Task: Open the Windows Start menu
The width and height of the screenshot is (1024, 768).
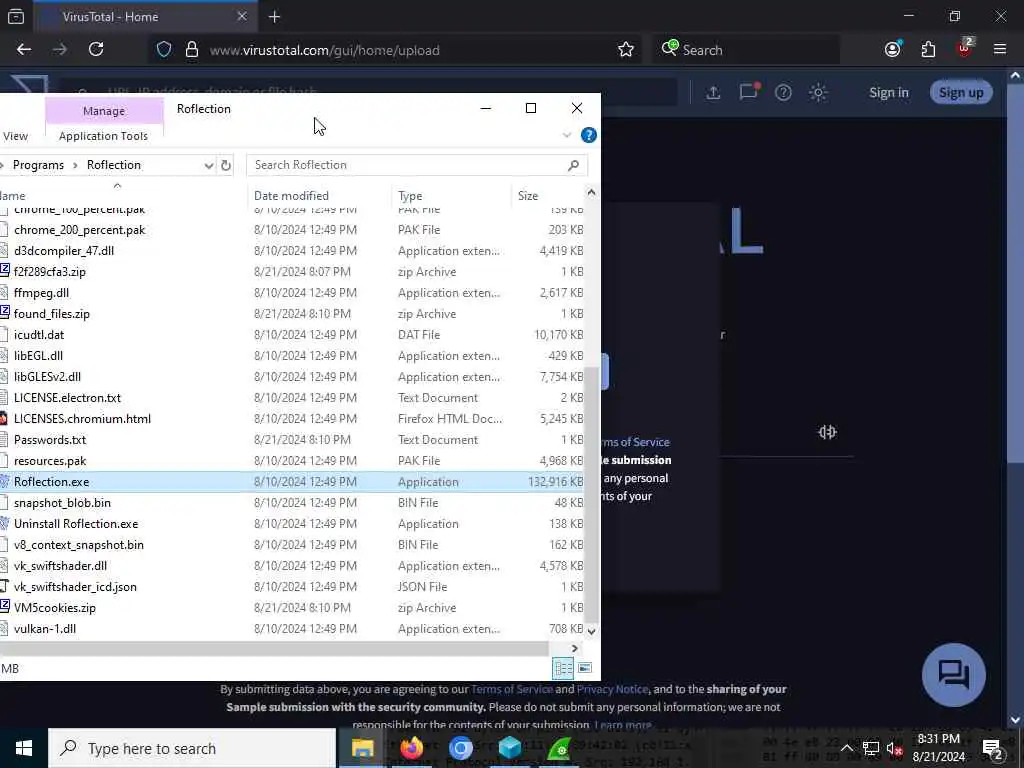Action: (24, 748)
